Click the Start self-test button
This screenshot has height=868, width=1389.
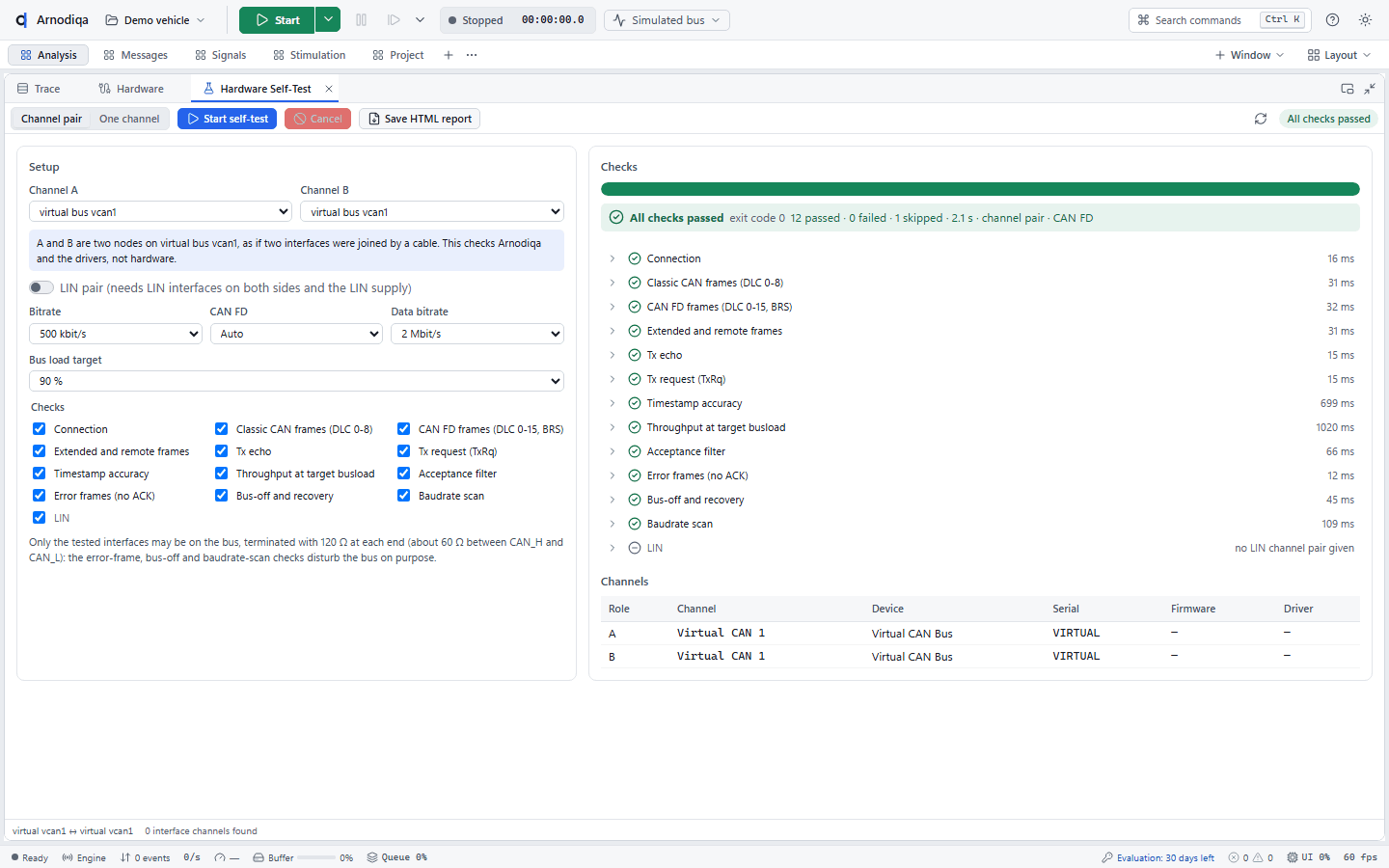[228, 119]
